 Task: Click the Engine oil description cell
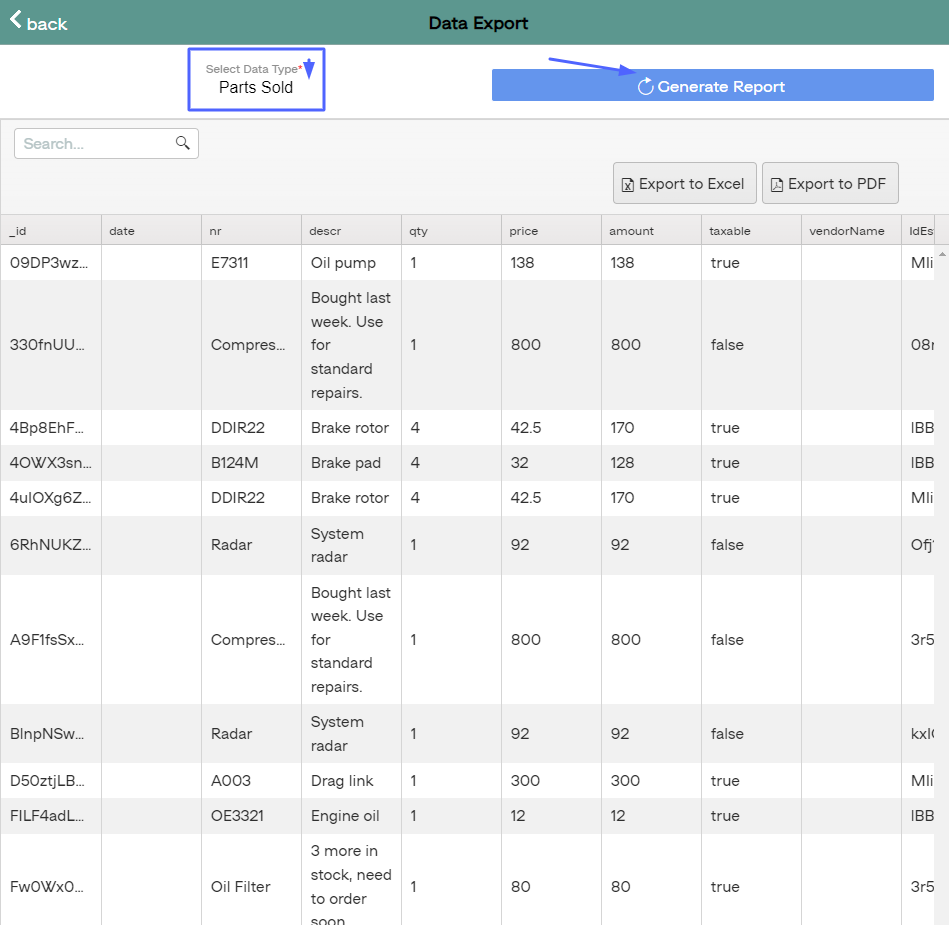(345, 816)
